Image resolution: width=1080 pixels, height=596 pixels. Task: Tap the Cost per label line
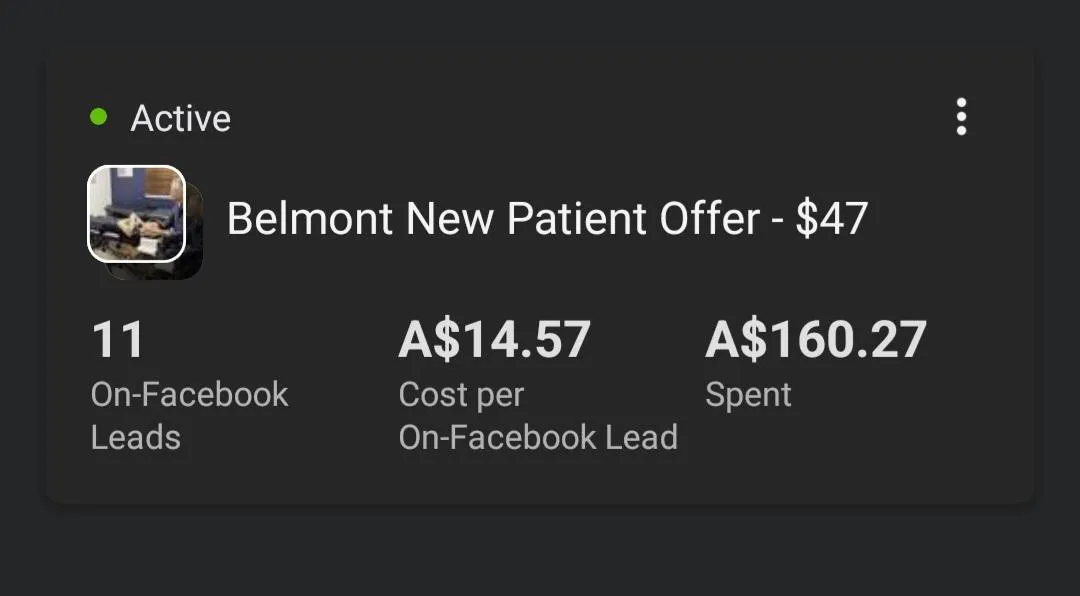(x=460, y=394)
